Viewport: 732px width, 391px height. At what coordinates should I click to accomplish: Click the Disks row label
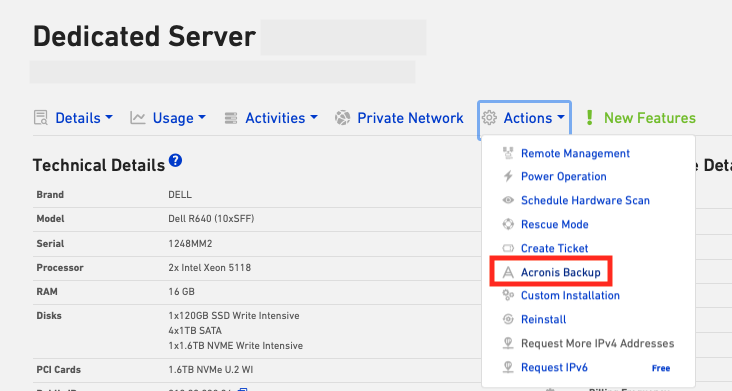pos(49,316)
